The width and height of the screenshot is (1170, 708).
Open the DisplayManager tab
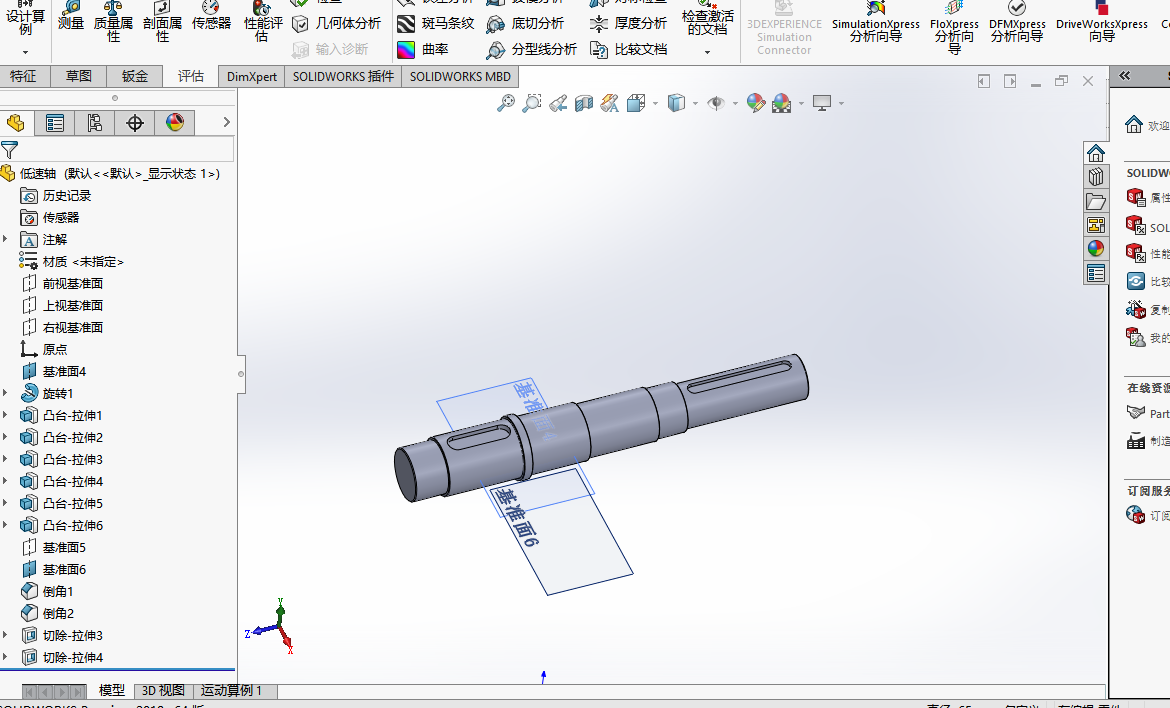tap(175, 122)
